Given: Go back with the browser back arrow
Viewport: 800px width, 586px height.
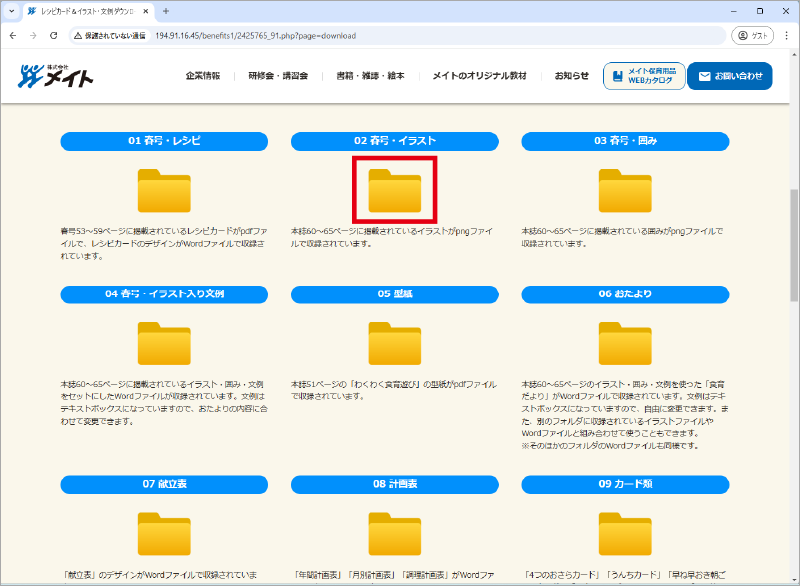Looking at the screenshot, I should point(13,35).
